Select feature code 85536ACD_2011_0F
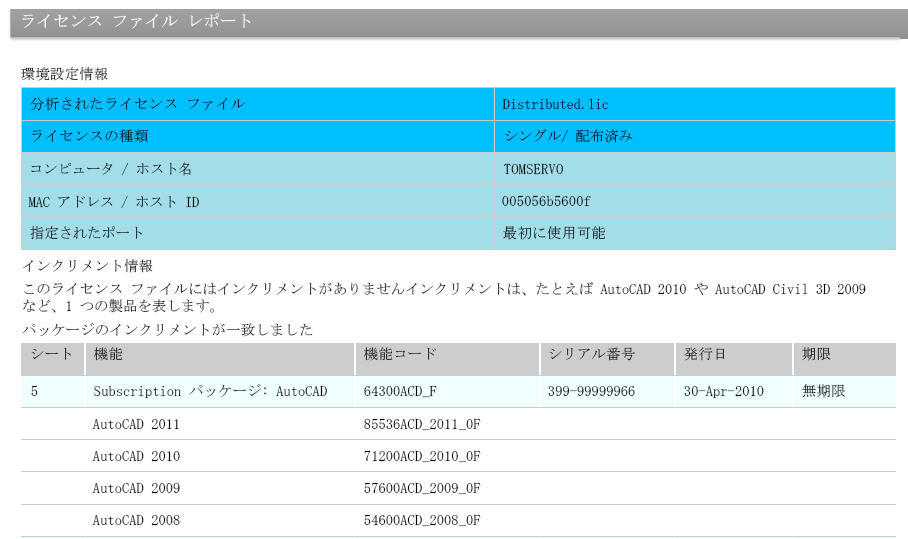 (422, 424)
